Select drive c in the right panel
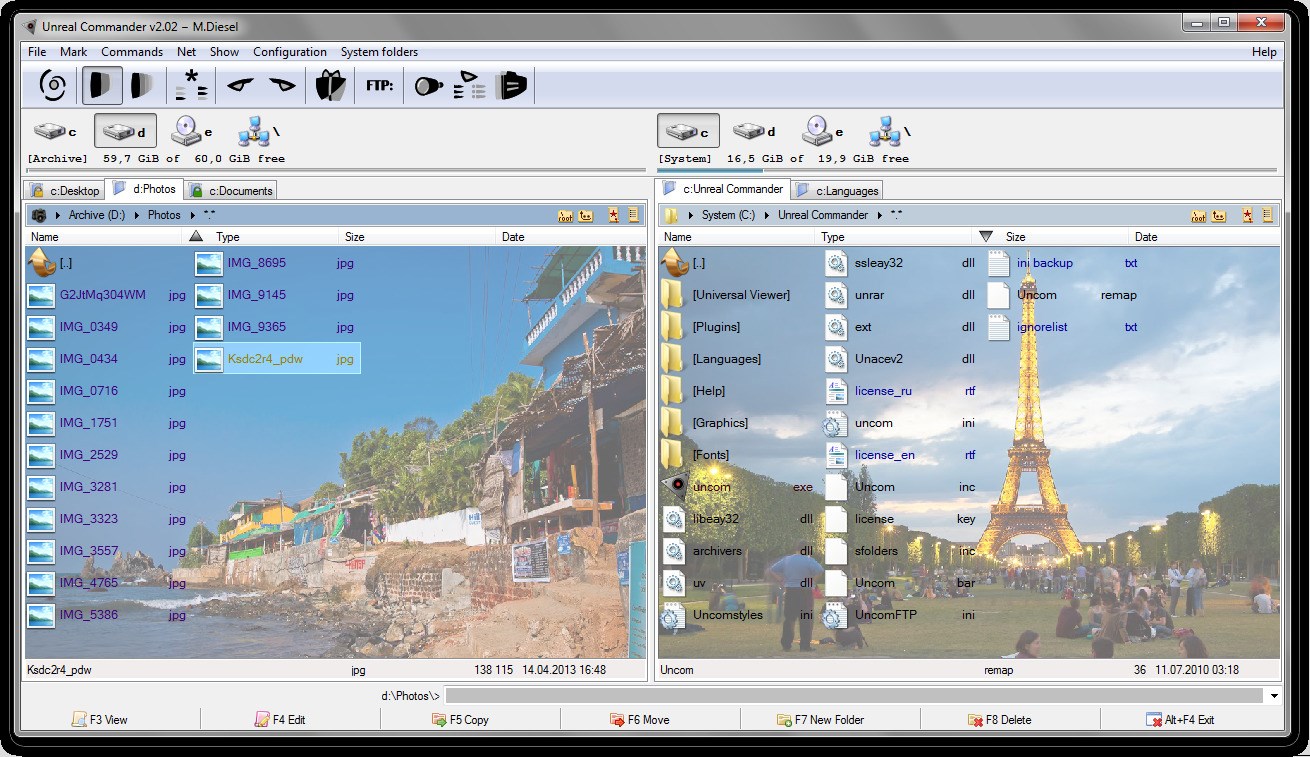Image resolution: width=1310 pixels, height=757 pixels. click(688, 131)
